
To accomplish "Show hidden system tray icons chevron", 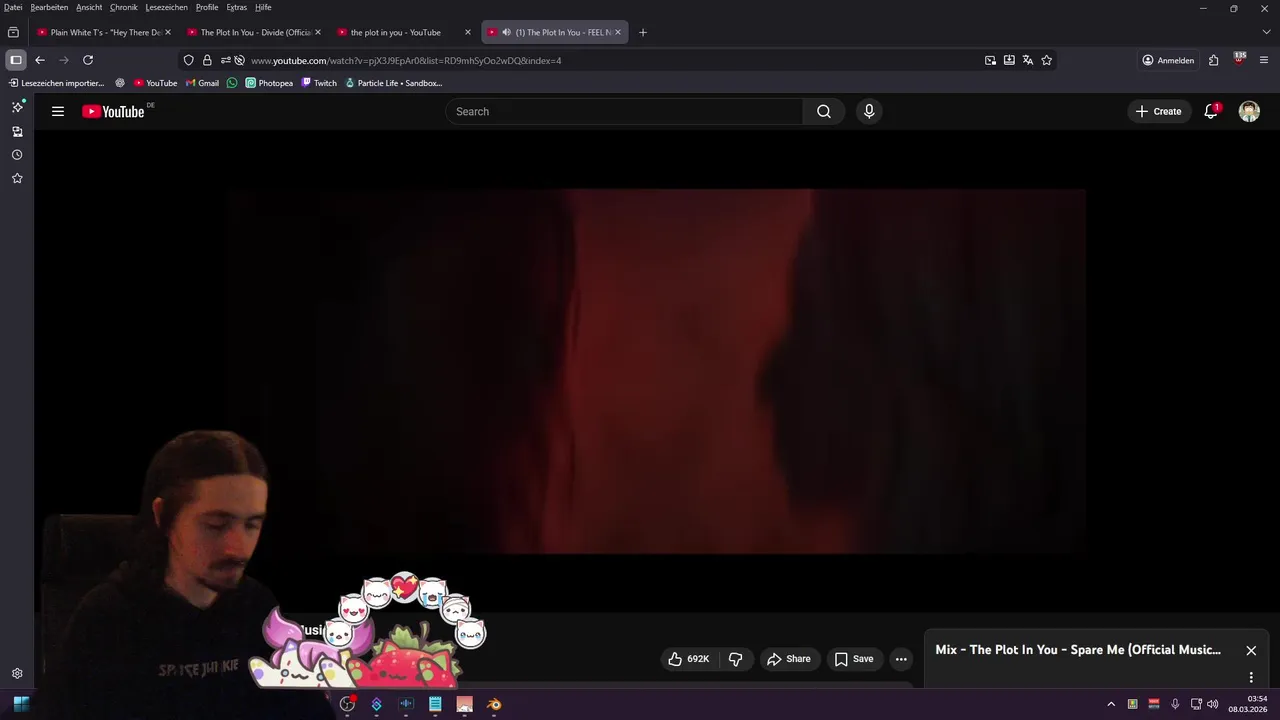I will (x=1110, y=704).
